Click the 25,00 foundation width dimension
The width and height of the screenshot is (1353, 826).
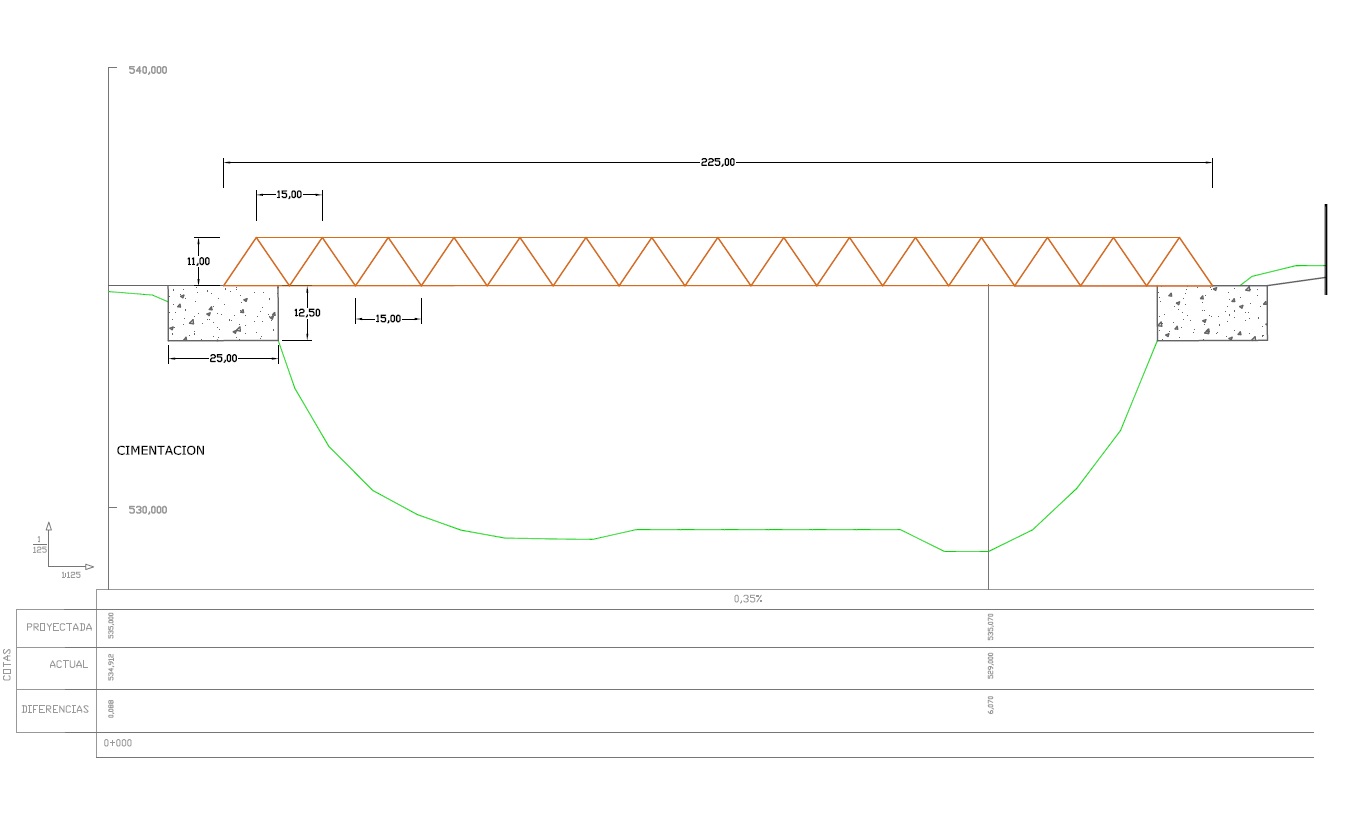coord(223,358)
